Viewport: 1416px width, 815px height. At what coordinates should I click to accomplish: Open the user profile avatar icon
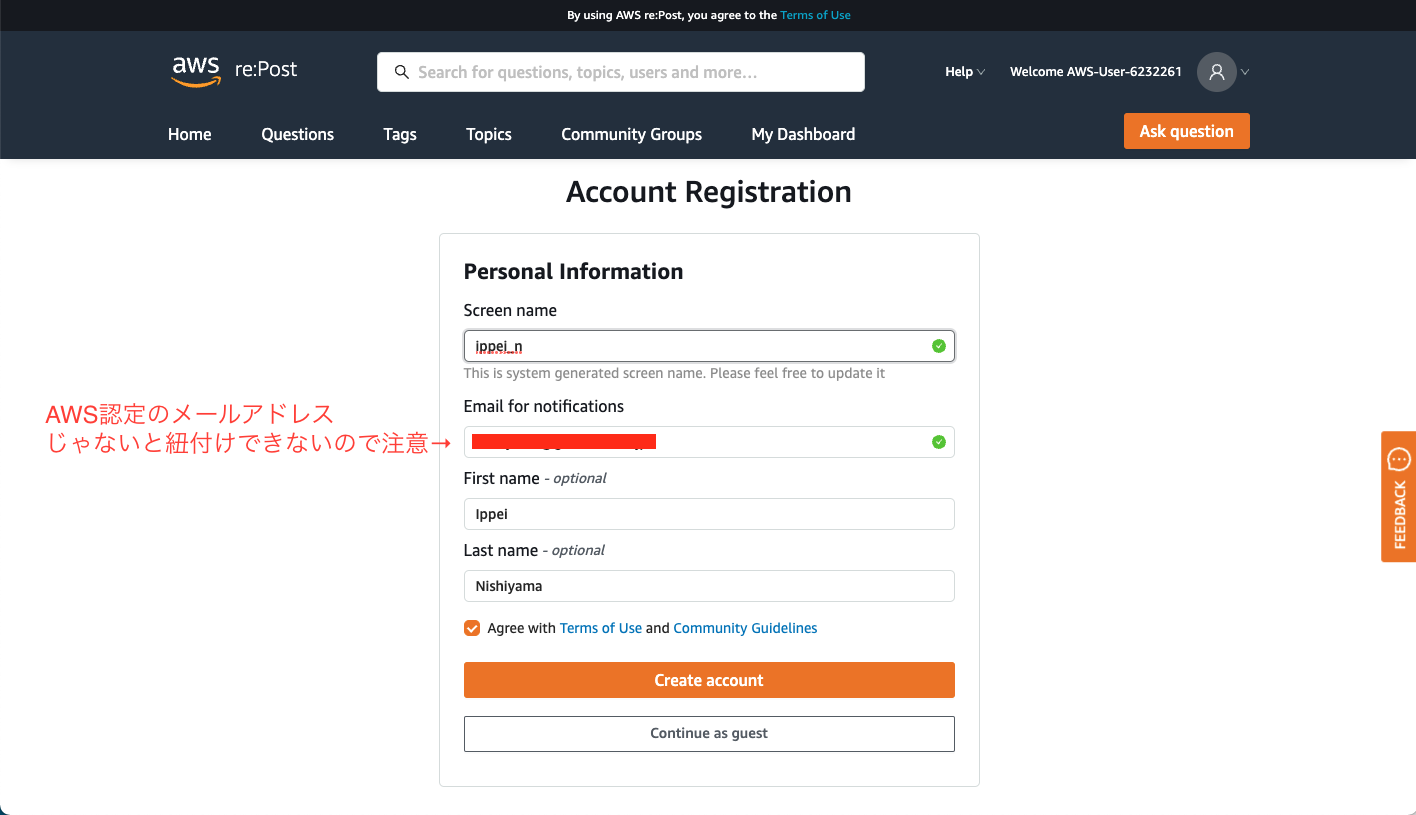click(1217, 72)
